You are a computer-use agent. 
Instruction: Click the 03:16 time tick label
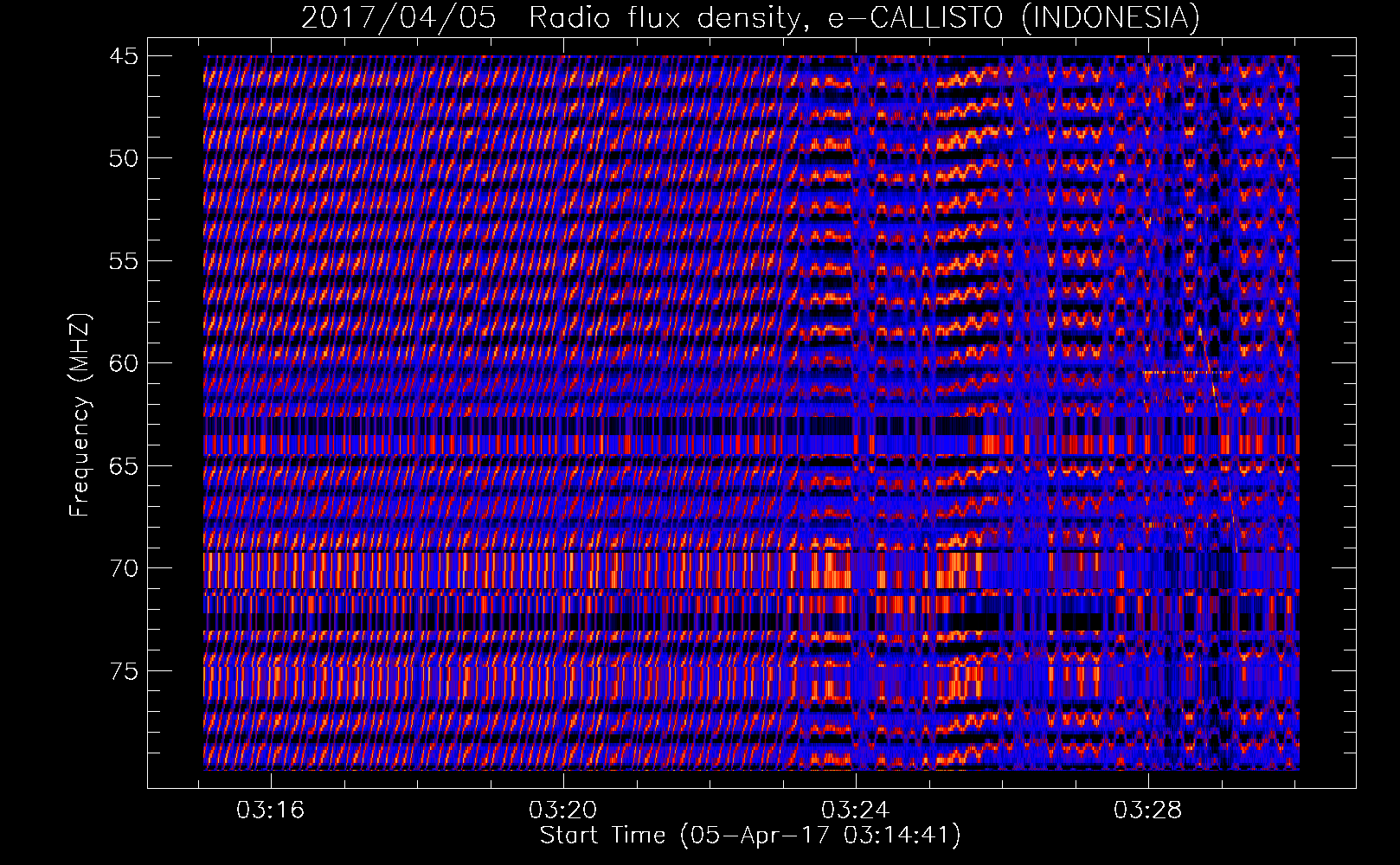tap(271, 811)
